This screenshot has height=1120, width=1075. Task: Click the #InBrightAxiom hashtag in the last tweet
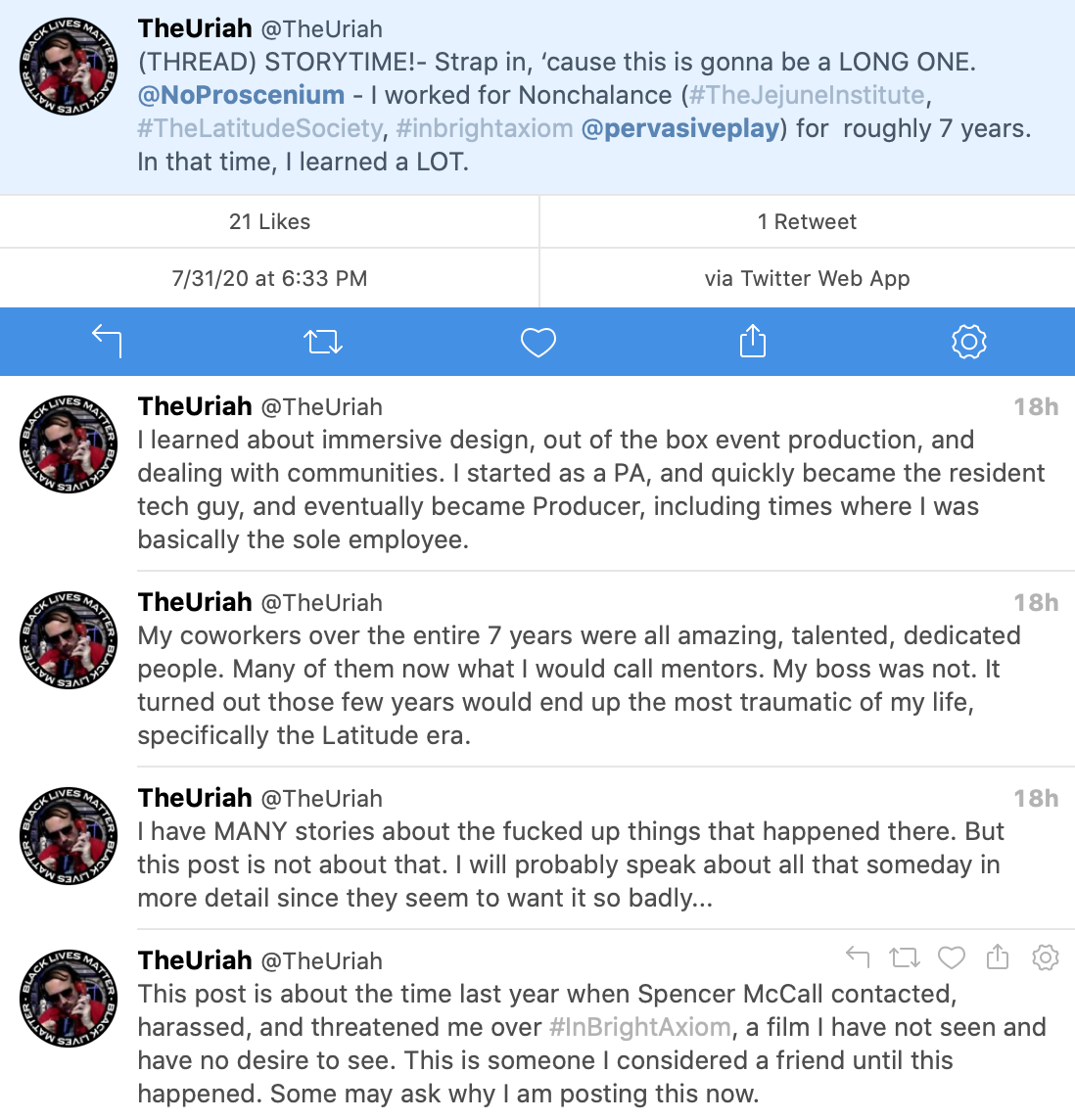640,1027
